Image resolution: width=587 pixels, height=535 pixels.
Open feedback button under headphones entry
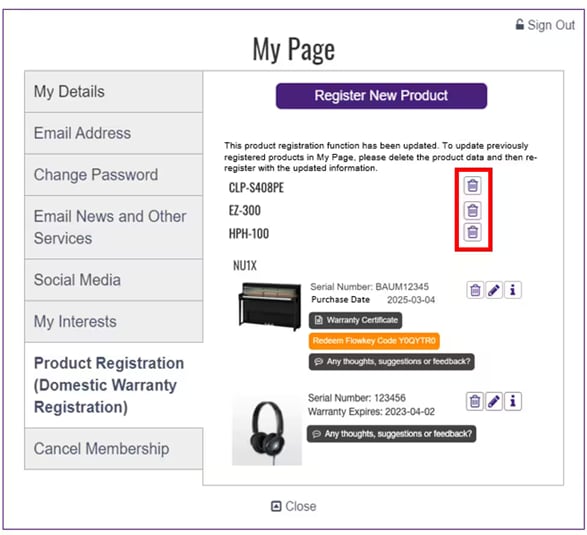(x=392, y=434)
